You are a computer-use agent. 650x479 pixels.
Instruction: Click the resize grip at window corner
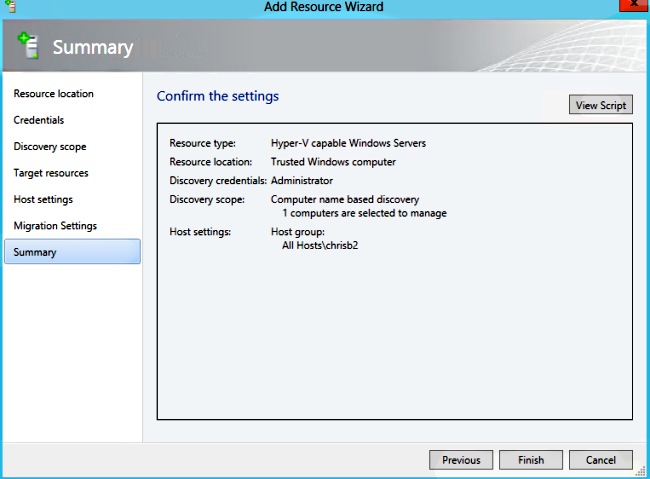click(x=641, y=472)
